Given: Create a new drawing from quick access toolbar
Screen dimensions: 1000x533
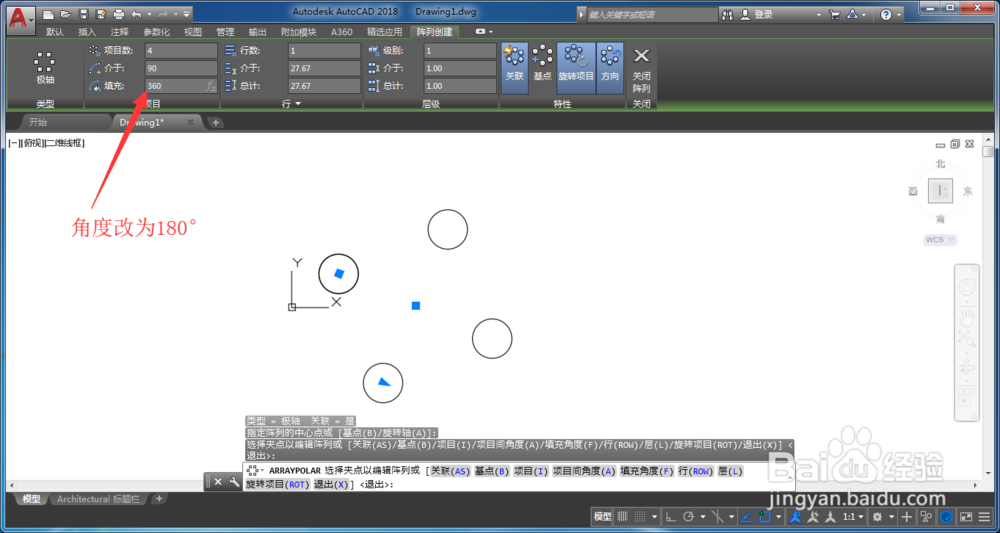Looking at the screenshot, I should [48, 14].
